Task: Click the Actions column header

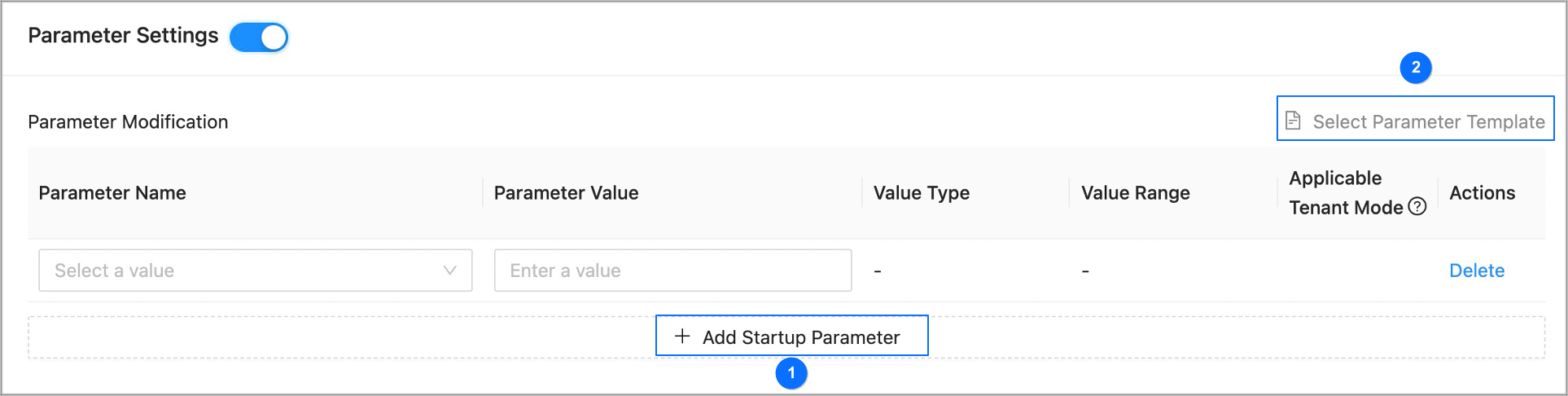Action: 1482,193
